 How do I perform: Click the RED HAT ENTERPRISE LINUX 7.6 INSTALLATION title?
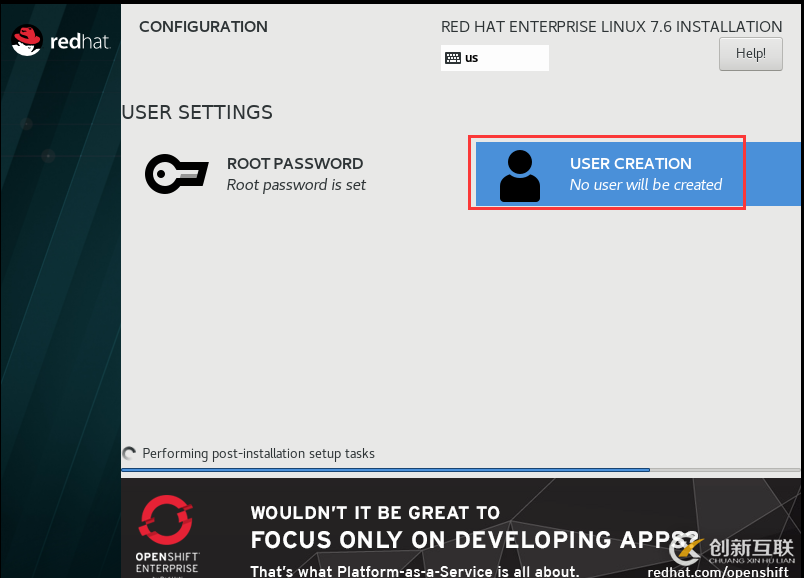tap(611, 27)
